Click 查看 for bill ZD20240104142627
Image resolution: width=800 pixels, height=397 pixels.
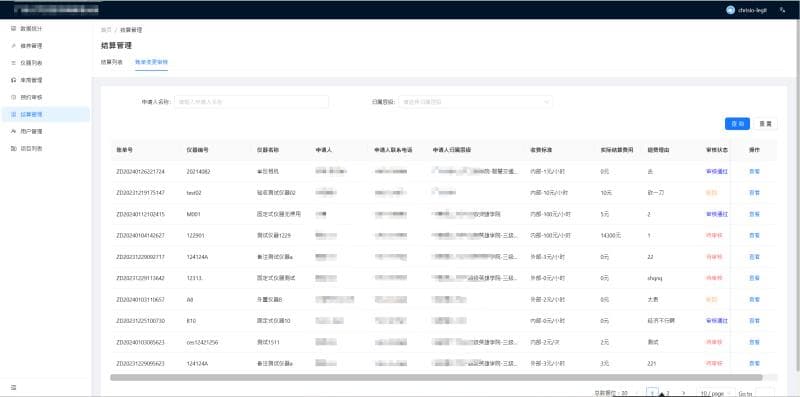click(x=754, y=235)
